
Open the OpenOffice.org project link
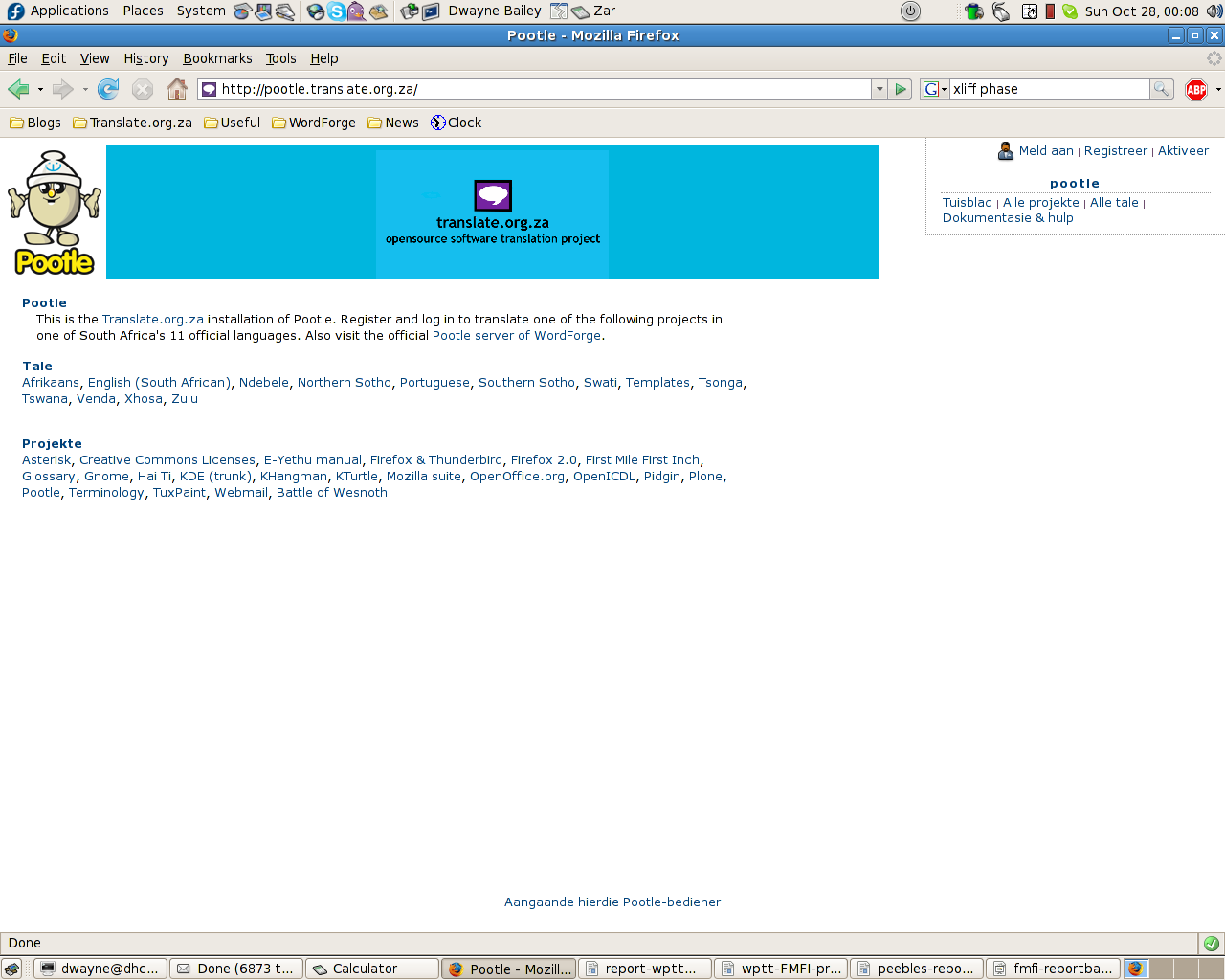517,477
